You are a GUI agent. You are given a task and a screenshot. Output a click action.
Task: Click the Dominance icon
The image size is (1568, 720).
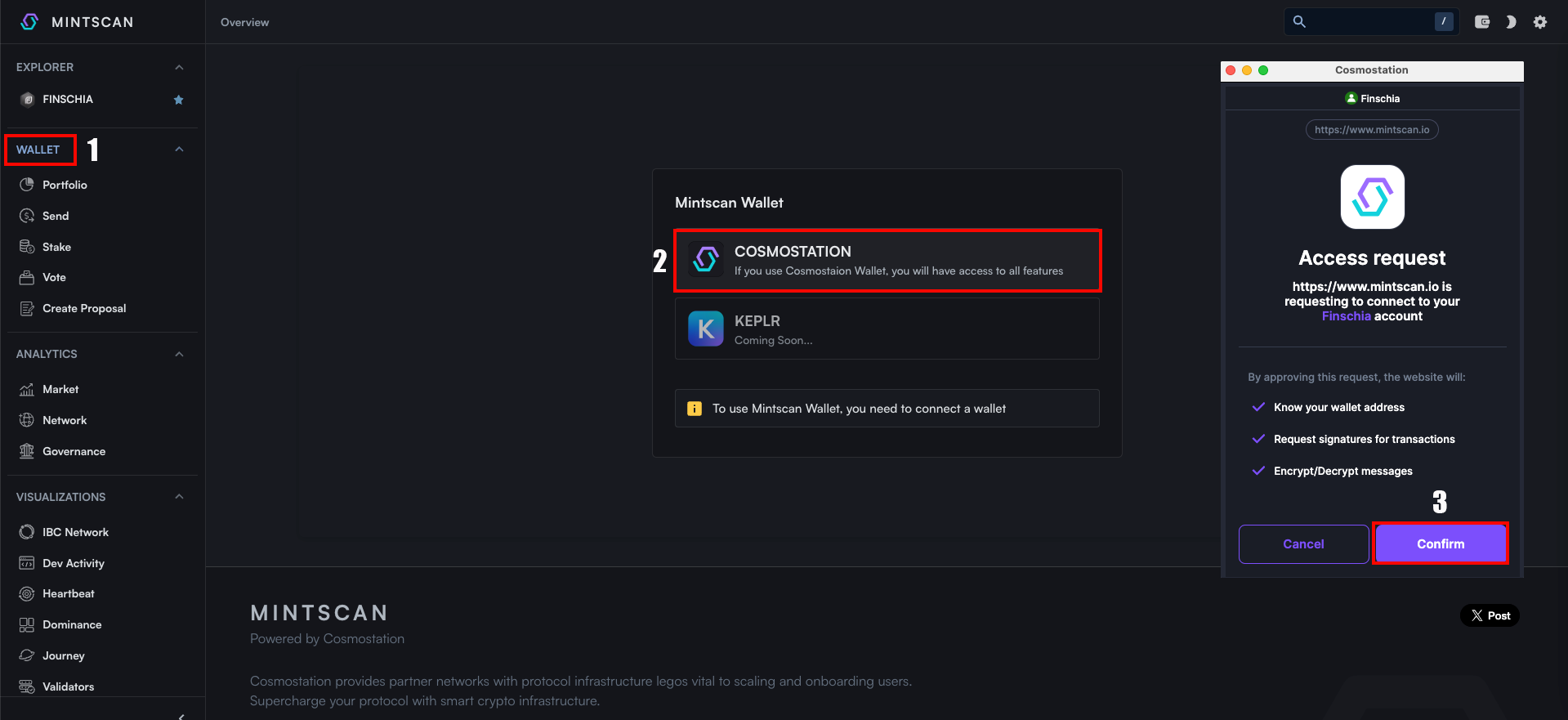coord(27,625)
